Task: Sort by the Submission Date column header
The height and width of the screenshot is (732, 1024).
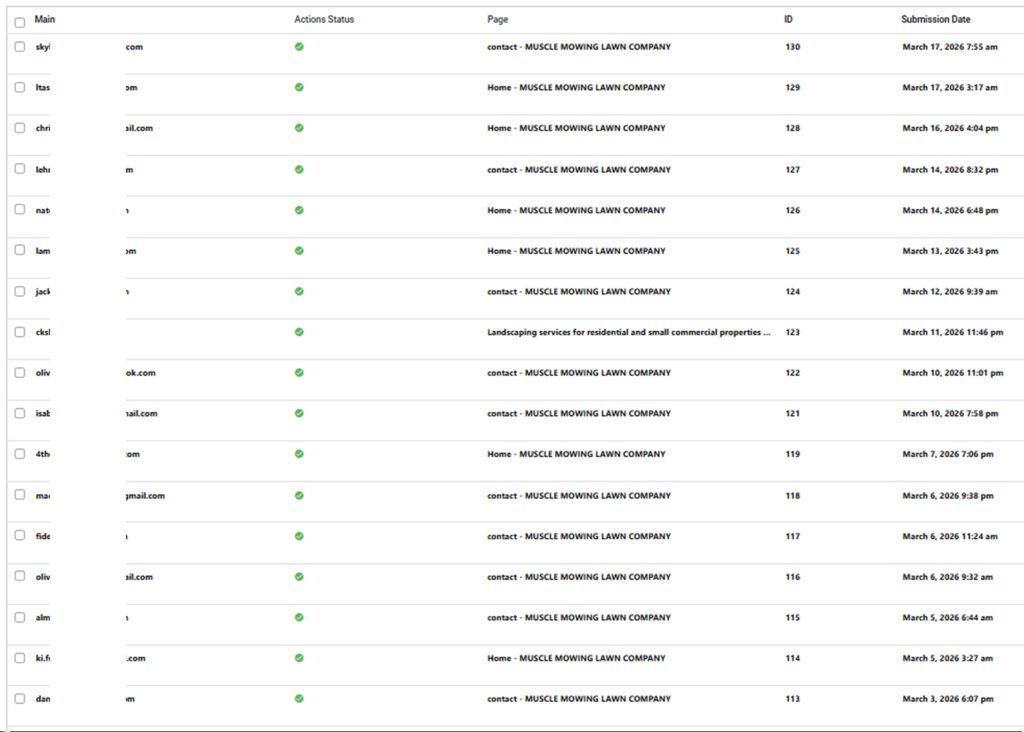Action: point(935,20)
